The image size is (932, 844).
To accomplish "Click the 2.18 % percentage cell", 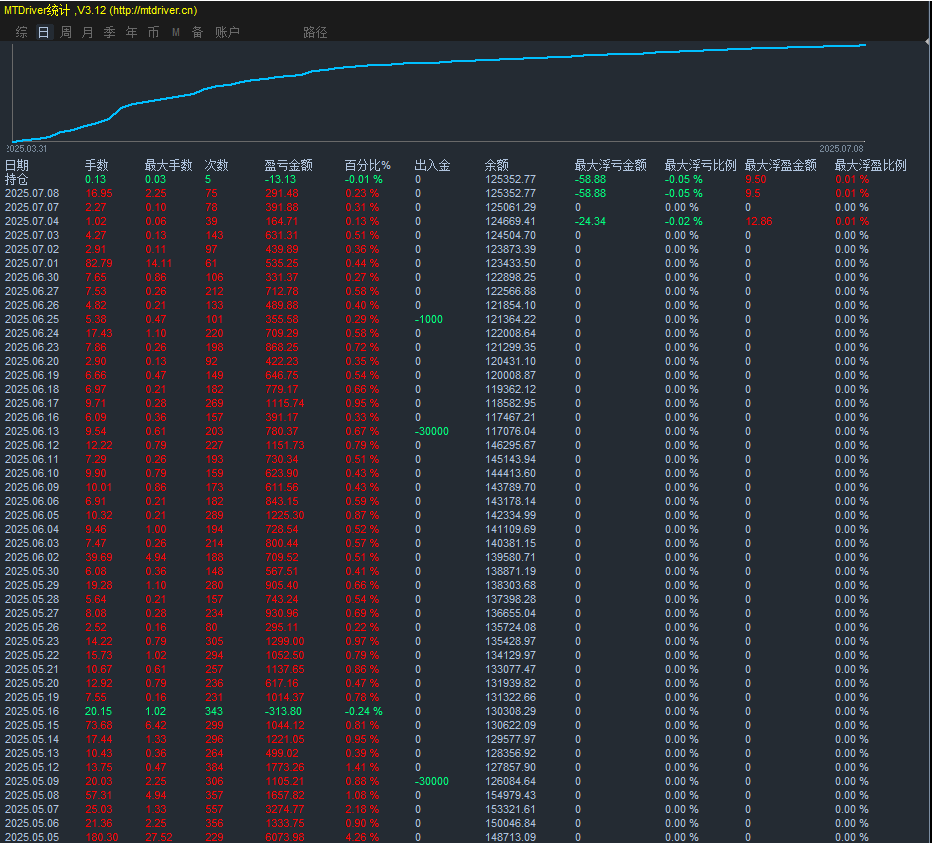I will click(x=362, y=810).
